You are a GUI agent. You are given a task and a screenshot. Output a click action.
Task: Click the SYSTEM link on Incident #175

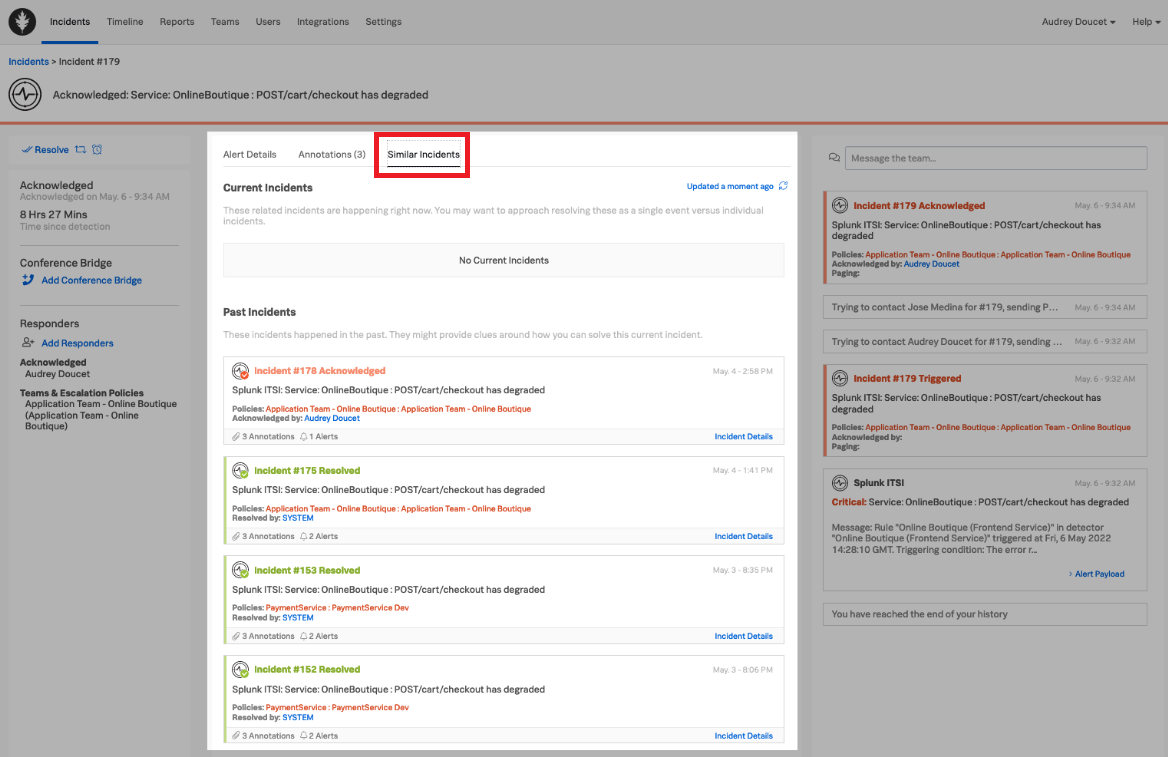[298, 519]
